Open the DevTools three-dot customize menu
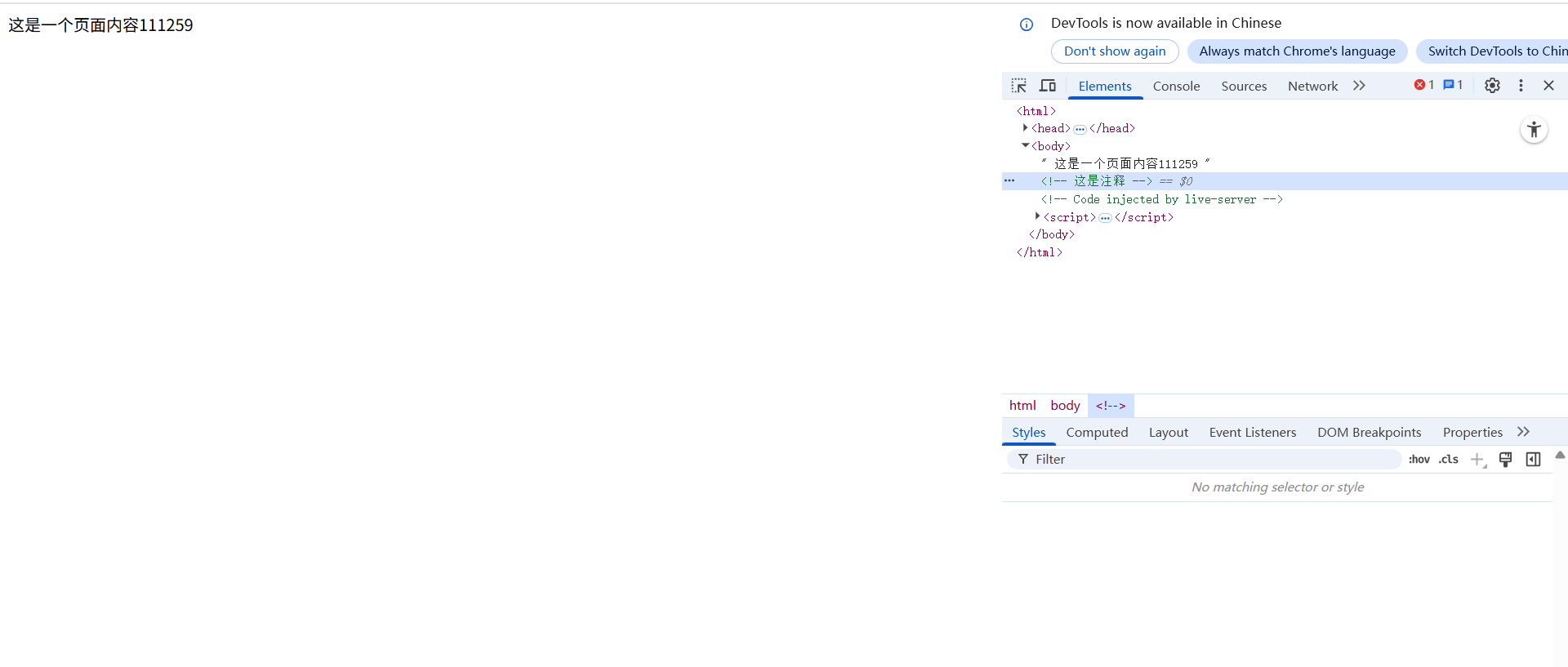 pyautogui.click(x=1521, y=86)
